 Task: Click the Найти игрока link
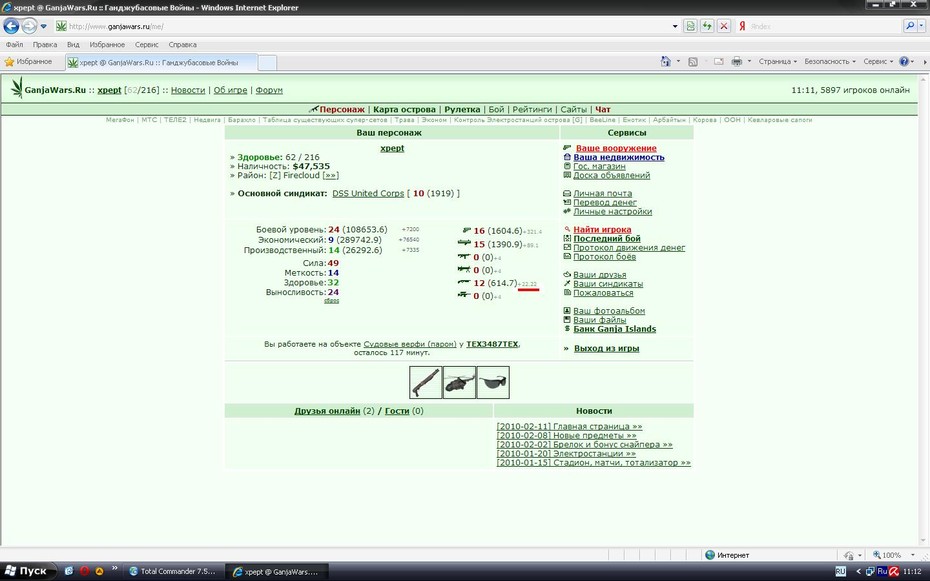click(x=602, y=229)
